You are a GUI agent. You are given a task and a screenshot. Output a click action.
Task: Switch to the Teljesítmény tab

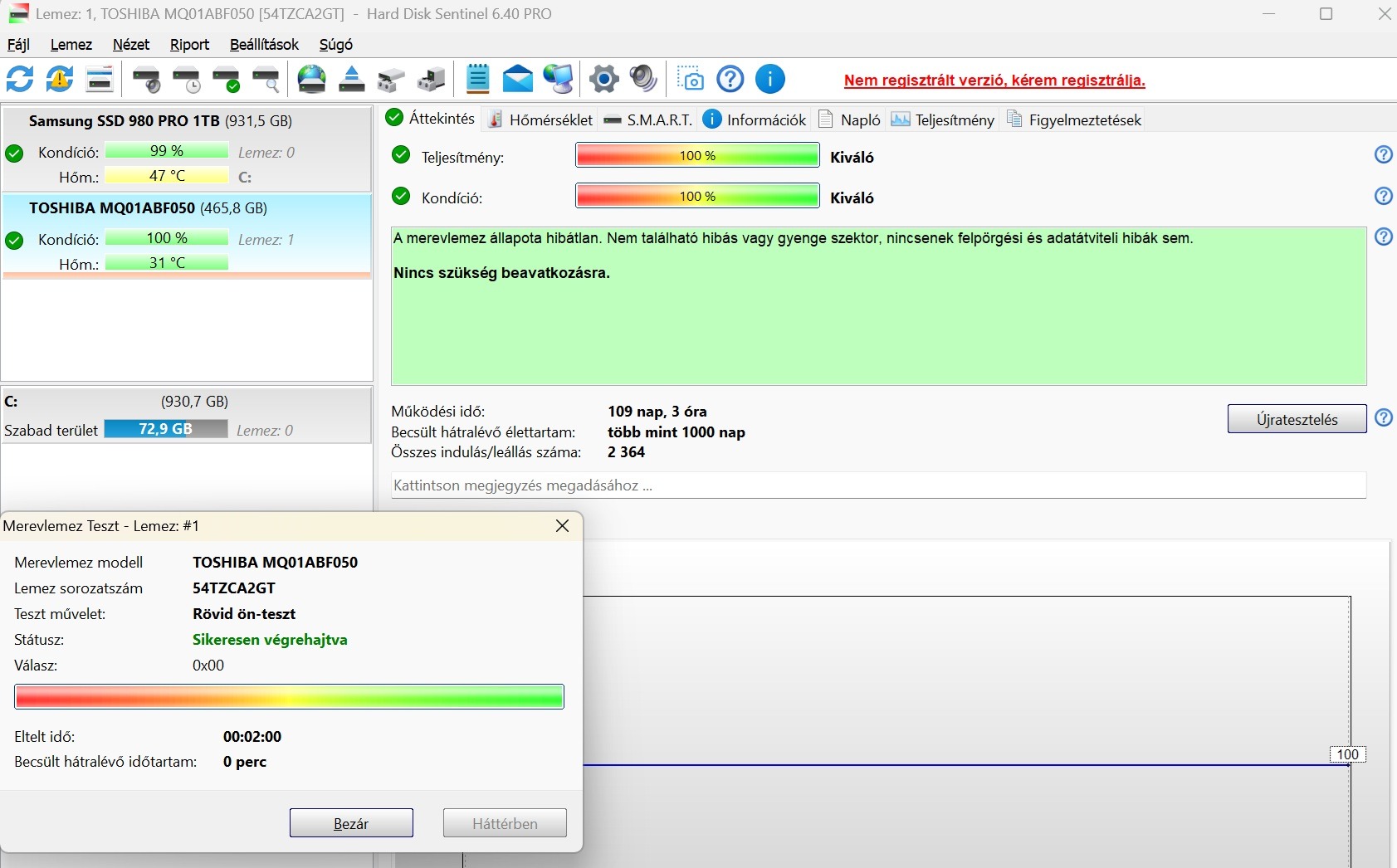943,119
